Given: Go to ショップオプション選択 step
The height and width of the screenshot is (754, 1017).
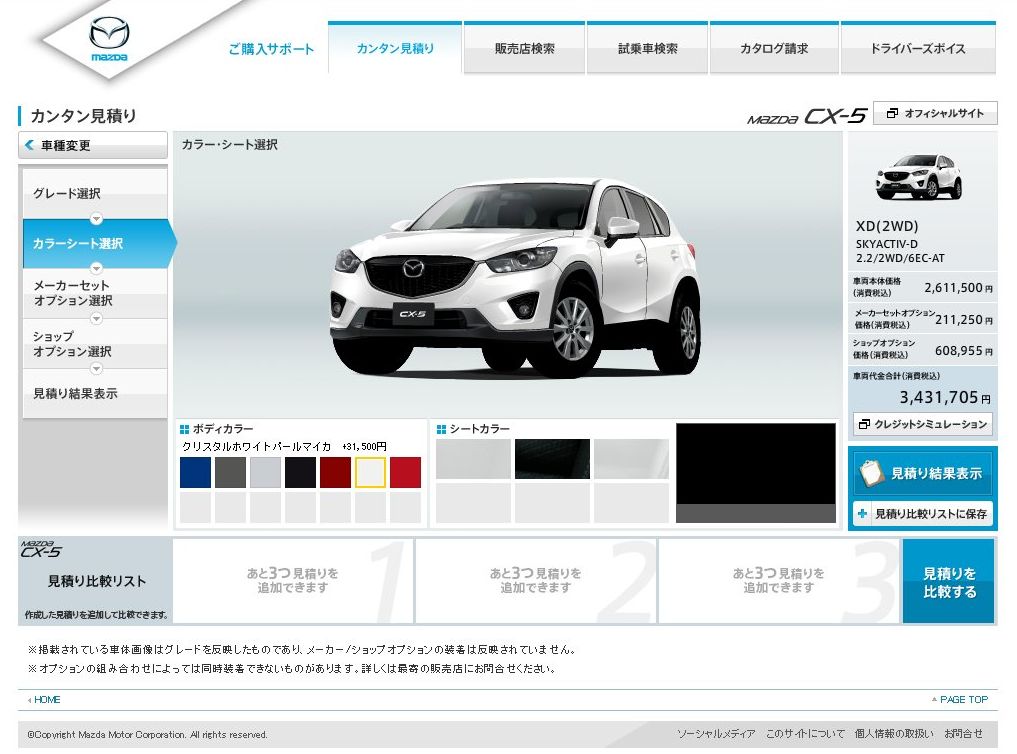Looking at the screenshot, I should tap(95, 344).
